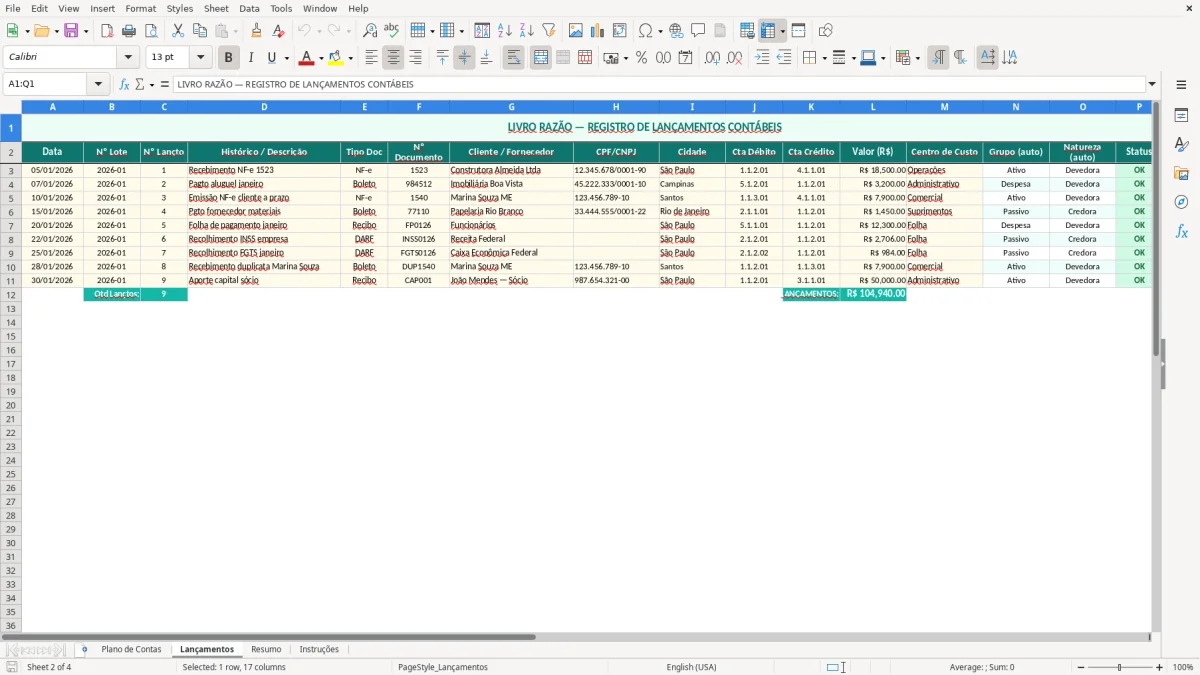1200x675 pixels.
Task: Switch to the Plano de Contas sheet tab
Action: tap(131, 649)
